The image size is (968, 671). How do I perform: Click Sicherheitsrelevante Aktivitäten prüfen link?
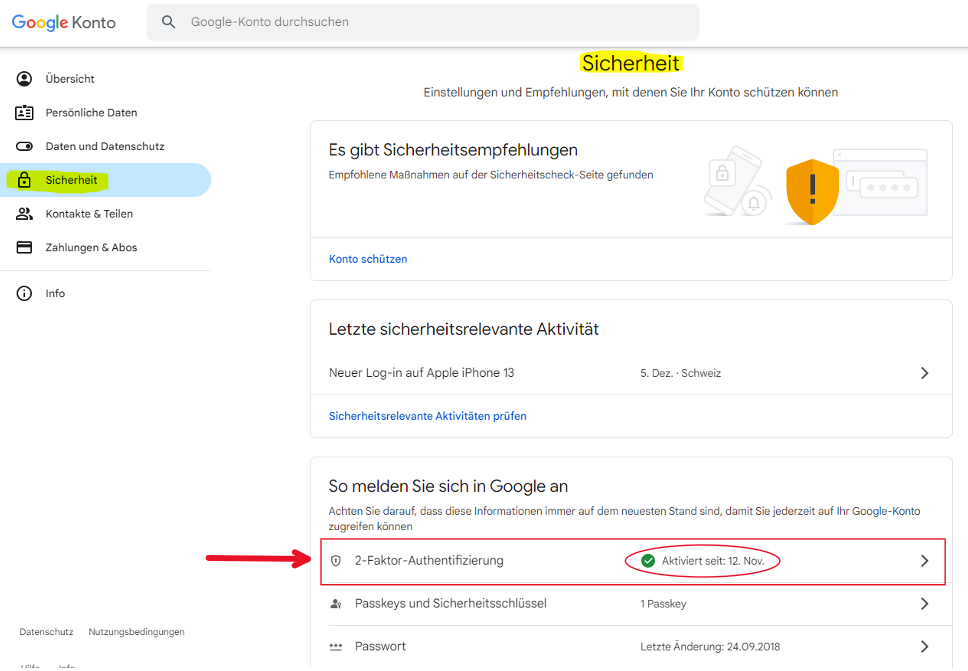point(427,416)
